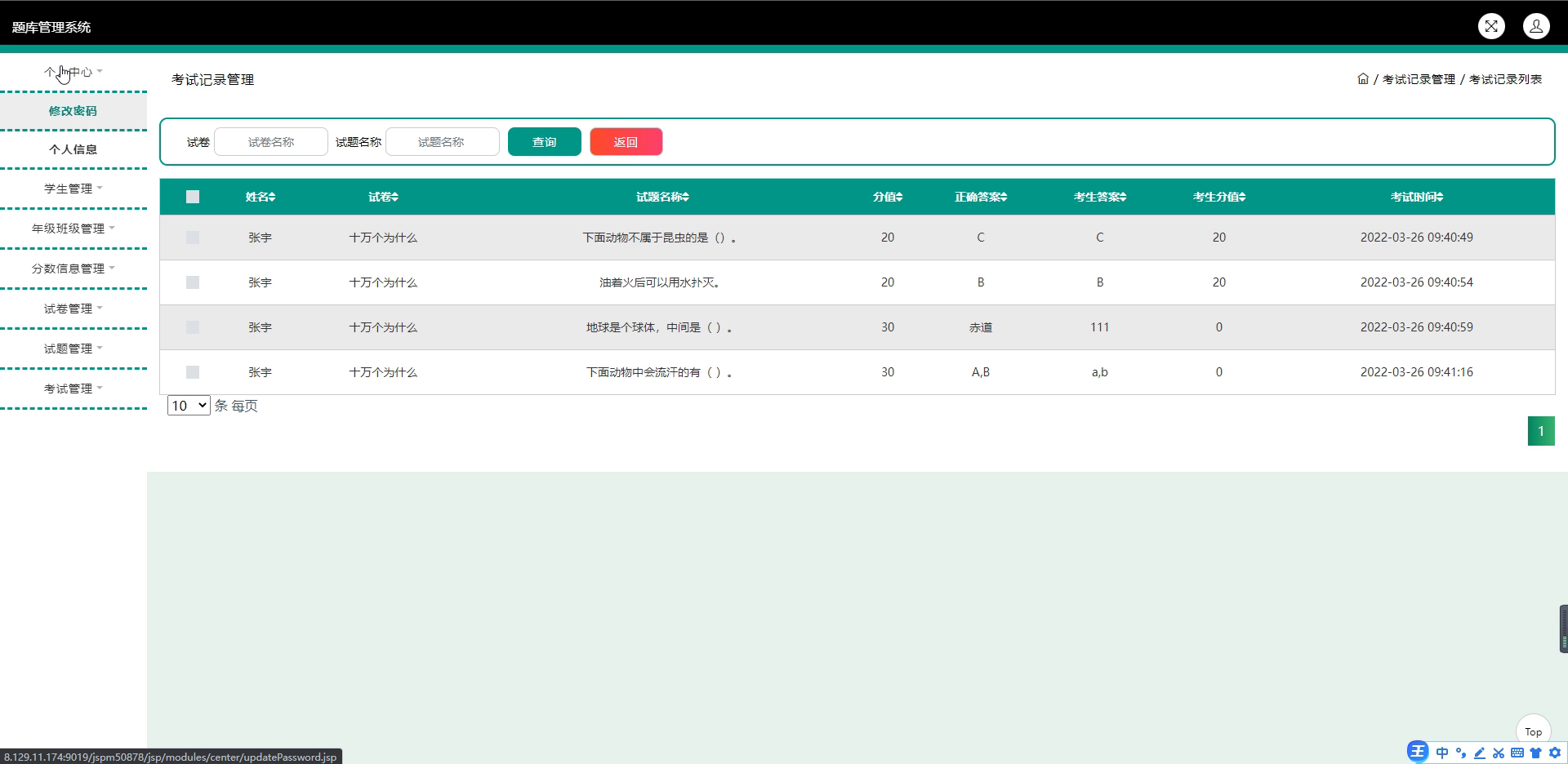Open IME settings gear icon
This screenshot has width=1568, height=764.
pyautogui.click(x=1555, y=753)
